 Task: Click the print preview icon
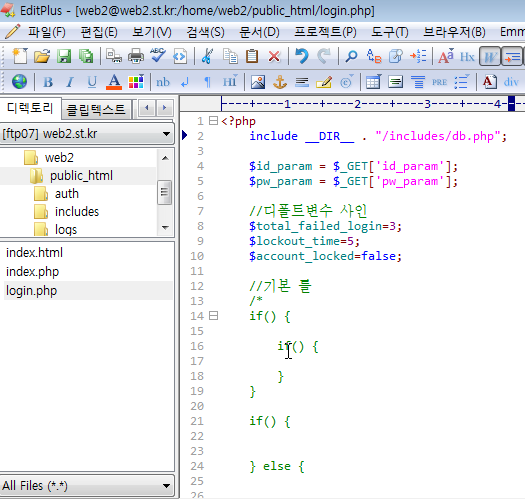pyautogui.click(x=114, y=56)
